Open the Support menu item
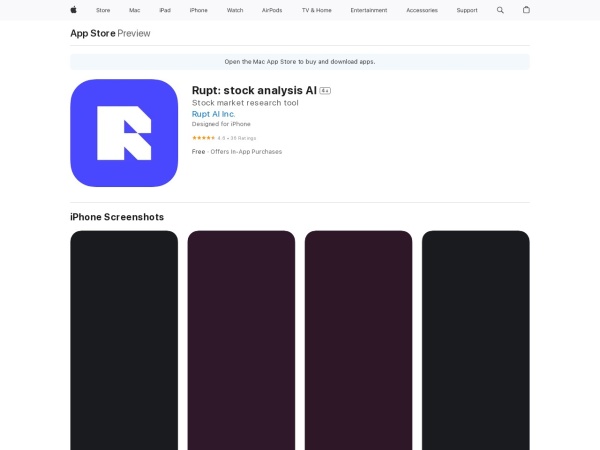Image resolution: width=600 pixels, height=450 pixels. (x=467, y=10)
